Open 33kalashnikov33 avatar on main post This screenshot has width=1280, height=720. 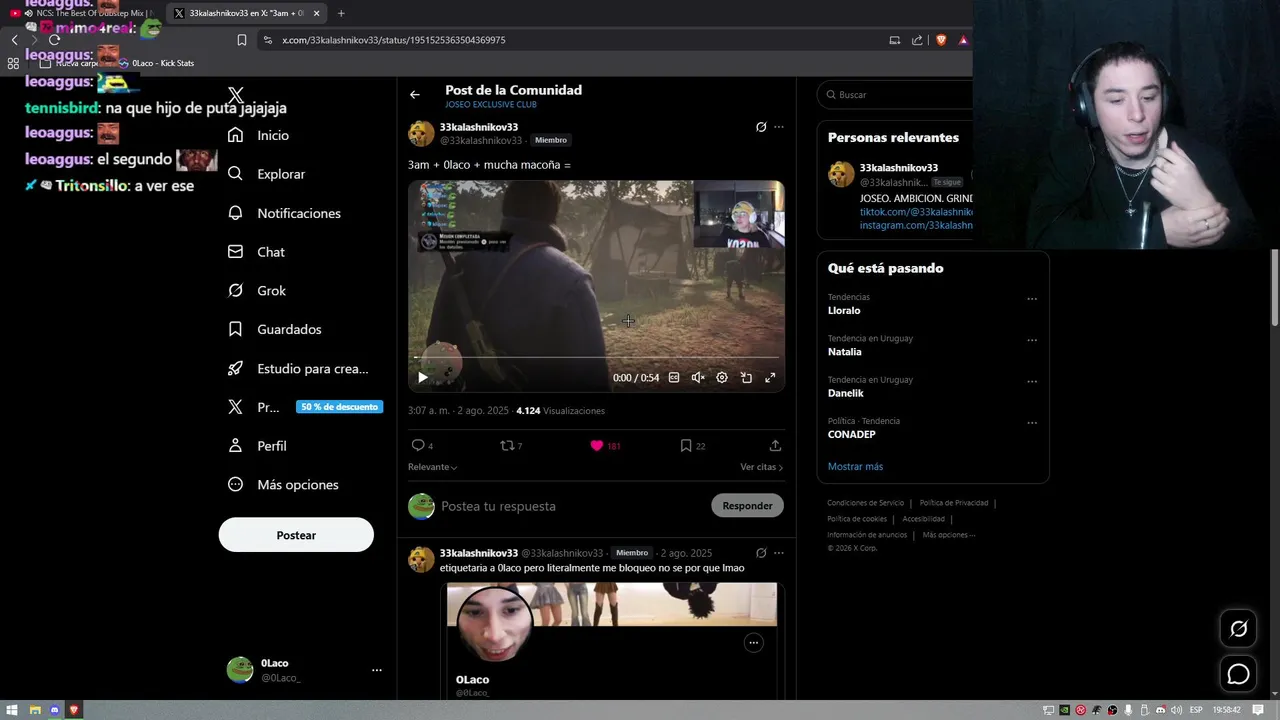tap(421, 134)
